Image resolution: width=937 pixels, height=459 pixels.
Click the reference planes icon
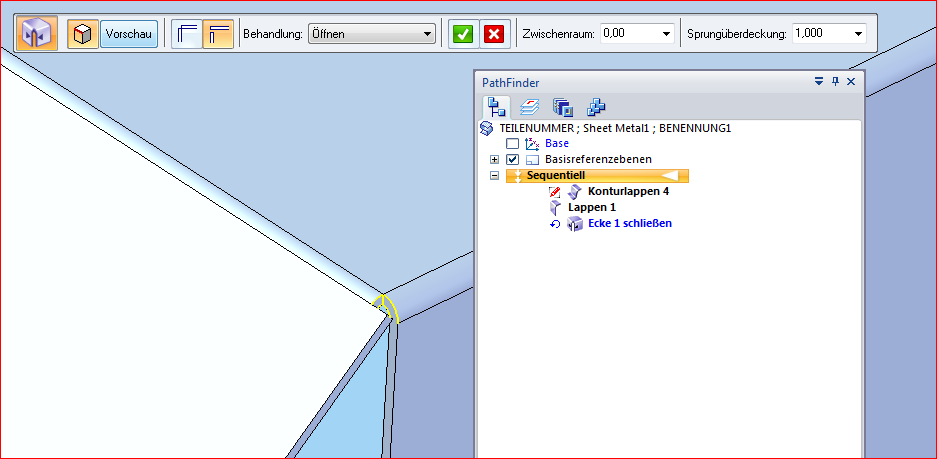click(x=532, y=160)
